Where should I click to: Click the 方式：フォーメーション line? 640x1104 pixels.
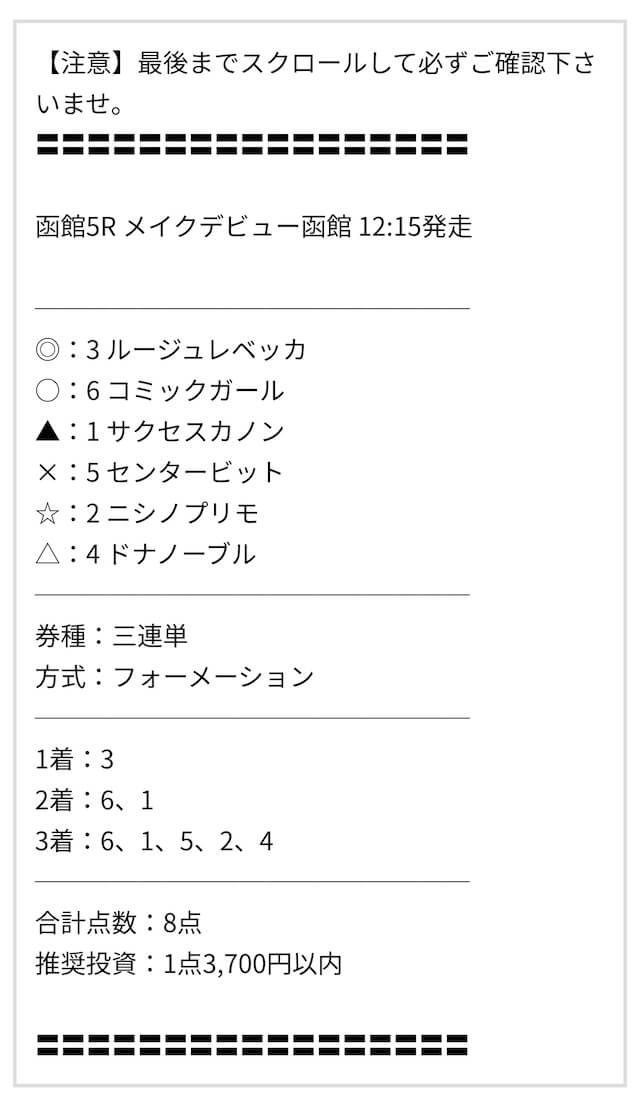point(175,677)
